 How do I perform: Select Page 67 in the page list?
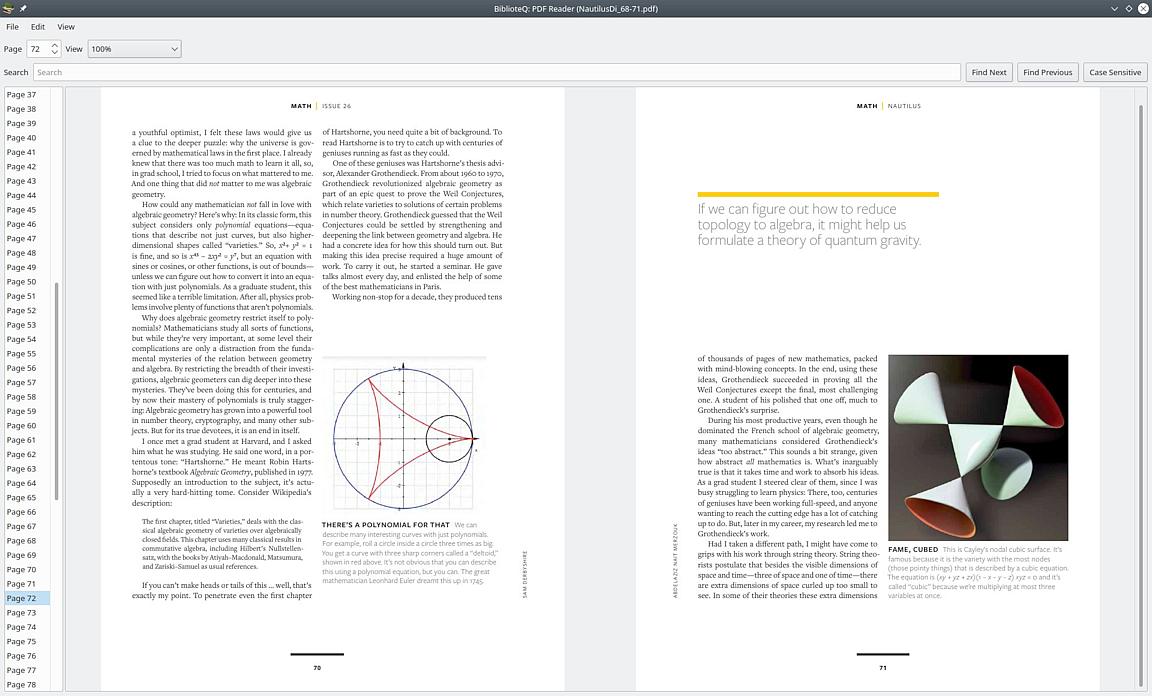click(x=27, y=526)
